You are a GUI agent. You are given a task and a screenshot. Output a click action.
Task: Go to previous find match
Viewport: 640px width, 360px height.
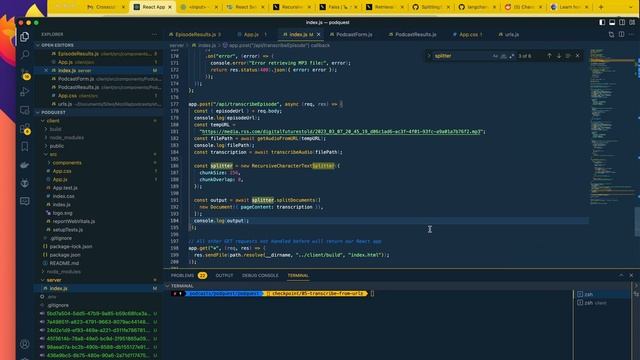(549, 56)
